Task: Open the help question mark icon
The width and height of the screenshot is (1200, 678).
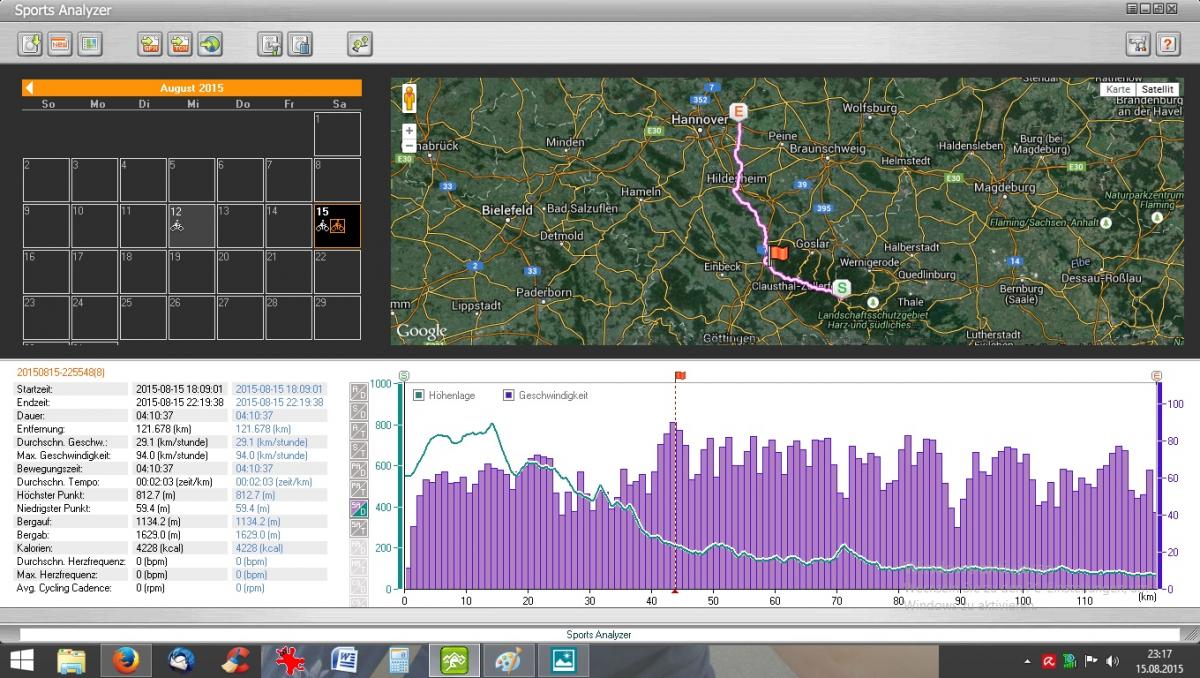Action: (1168, 44)
